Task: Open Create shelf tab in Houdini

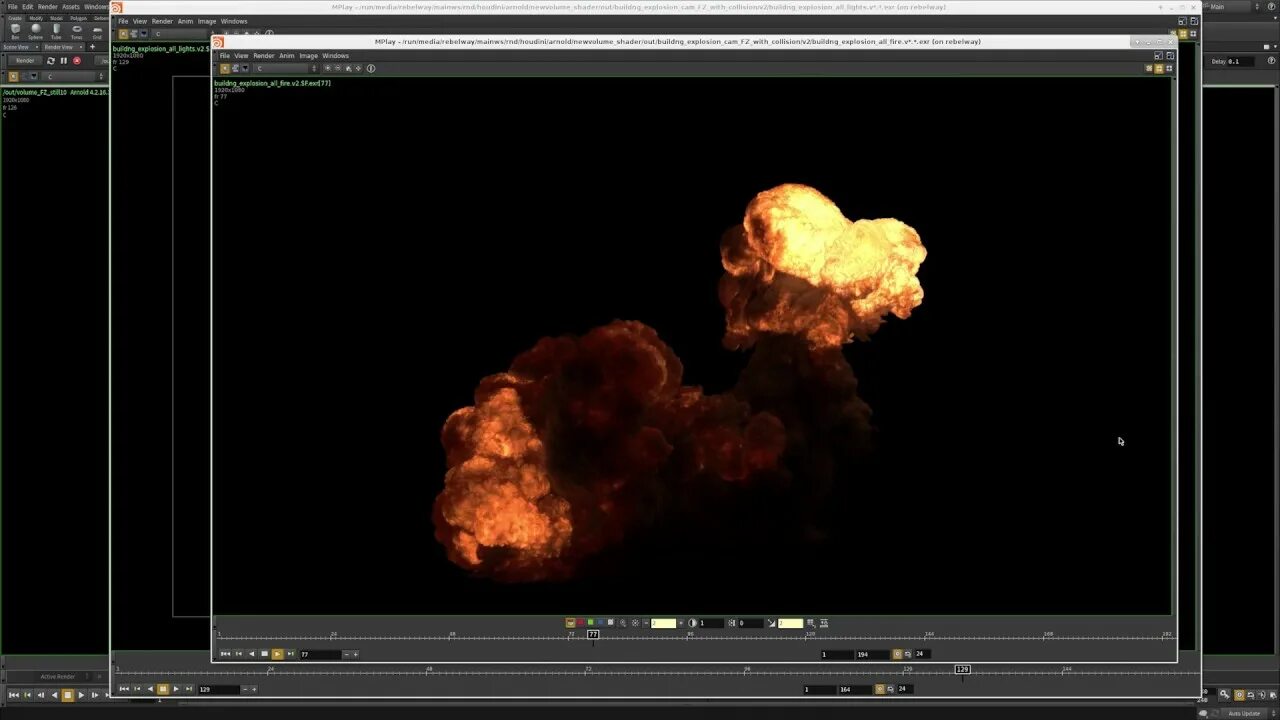Action: [x=15, y=18]
